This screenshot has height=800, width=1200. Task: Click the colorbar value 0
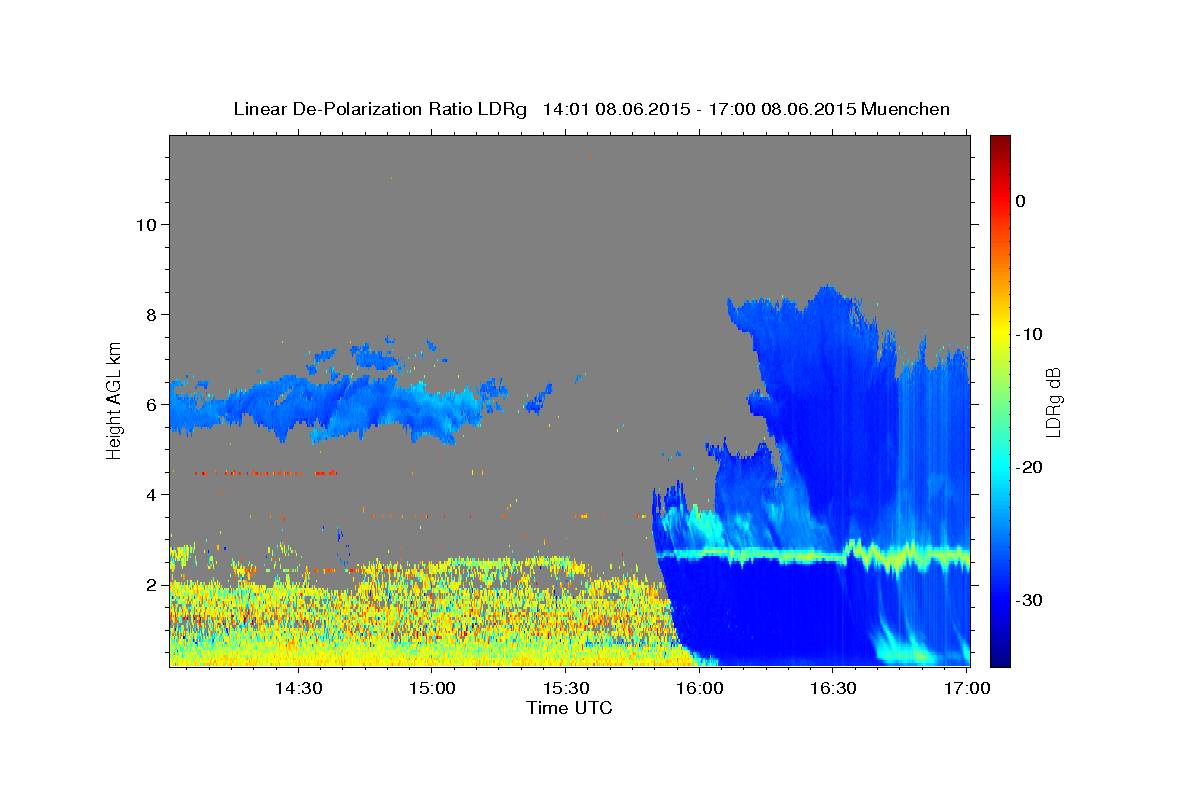[x=1020, y=201]
